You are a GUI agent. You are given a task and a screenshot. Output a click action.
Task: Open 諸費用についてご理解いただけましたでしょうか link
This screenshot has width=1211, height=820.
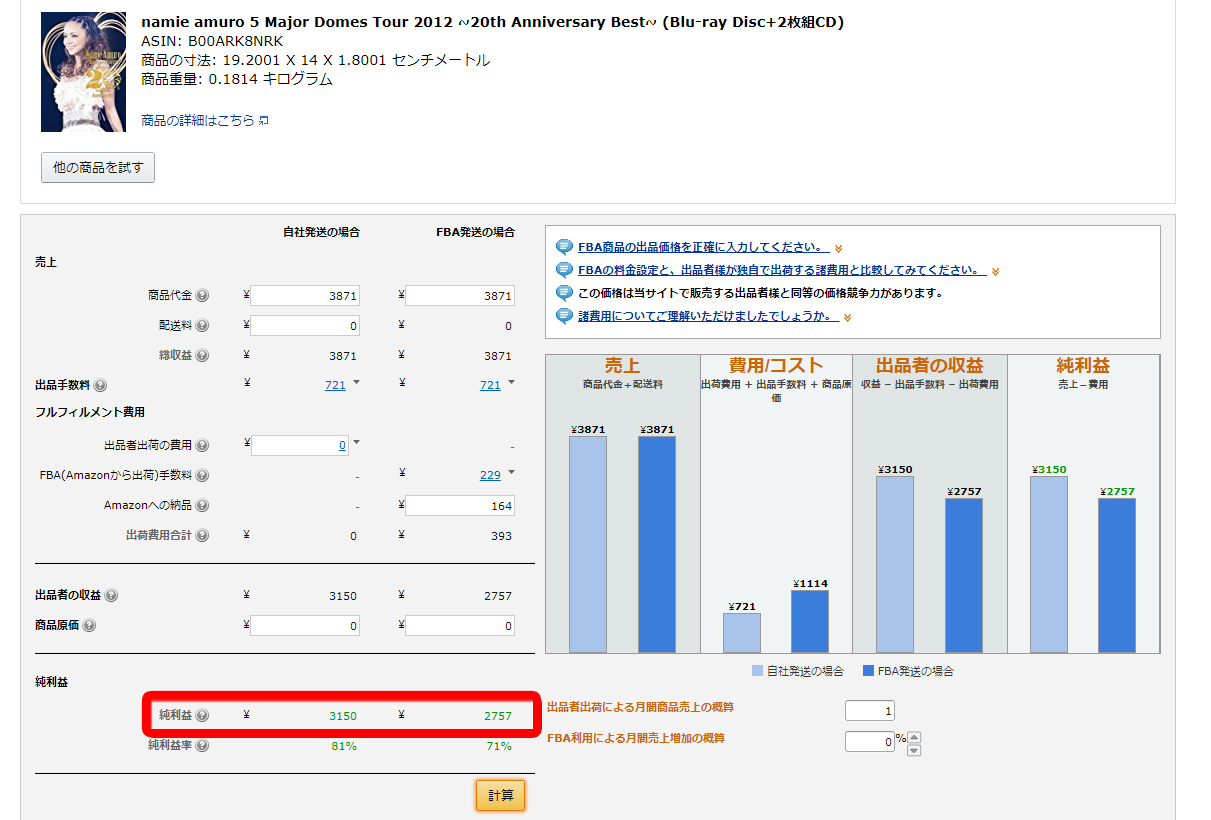tap(708, 316)
